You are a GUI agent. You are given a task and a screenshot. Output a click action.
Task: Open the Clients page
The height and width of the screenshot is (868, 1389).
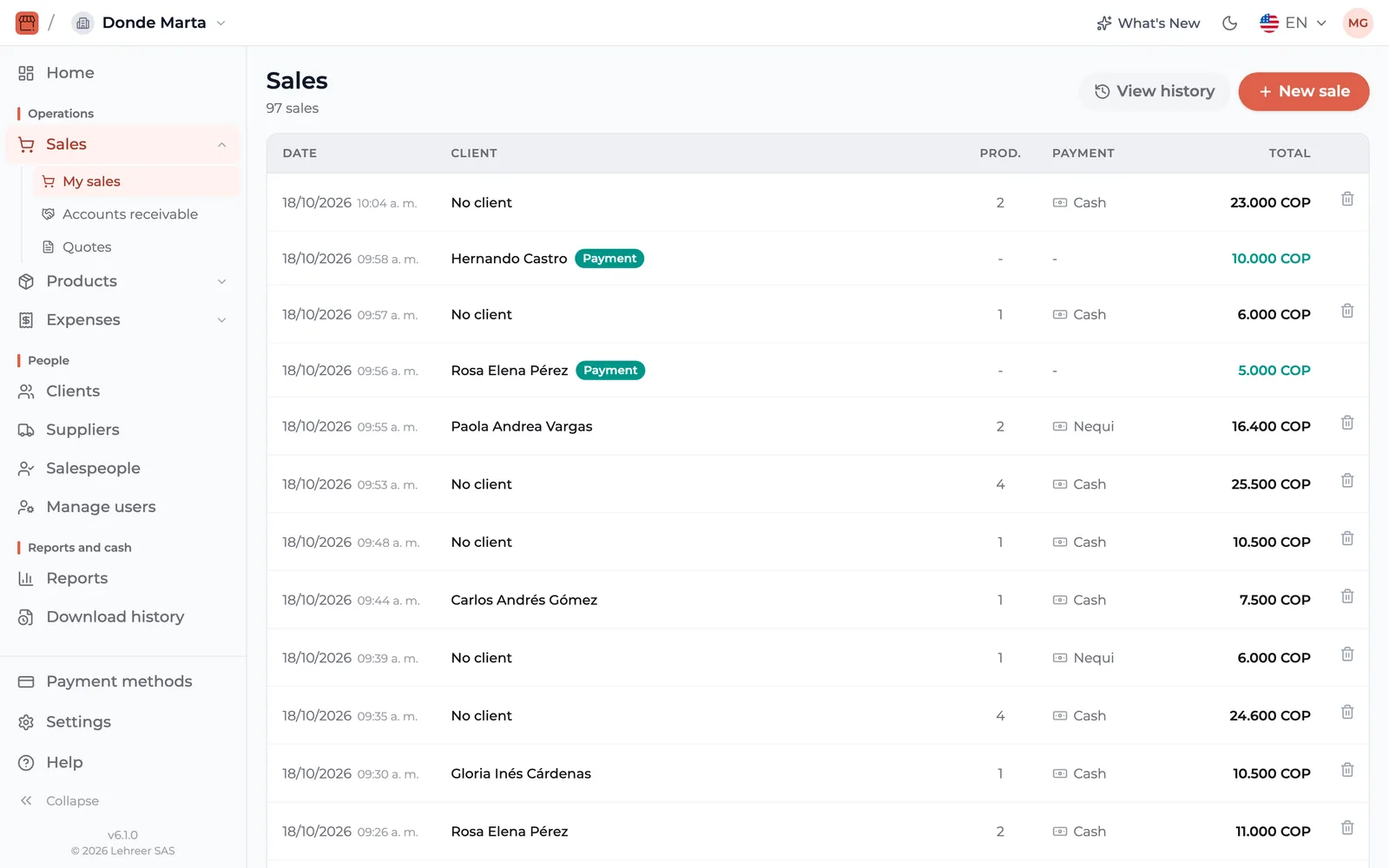pyautogui.click(x=123, y=391)
